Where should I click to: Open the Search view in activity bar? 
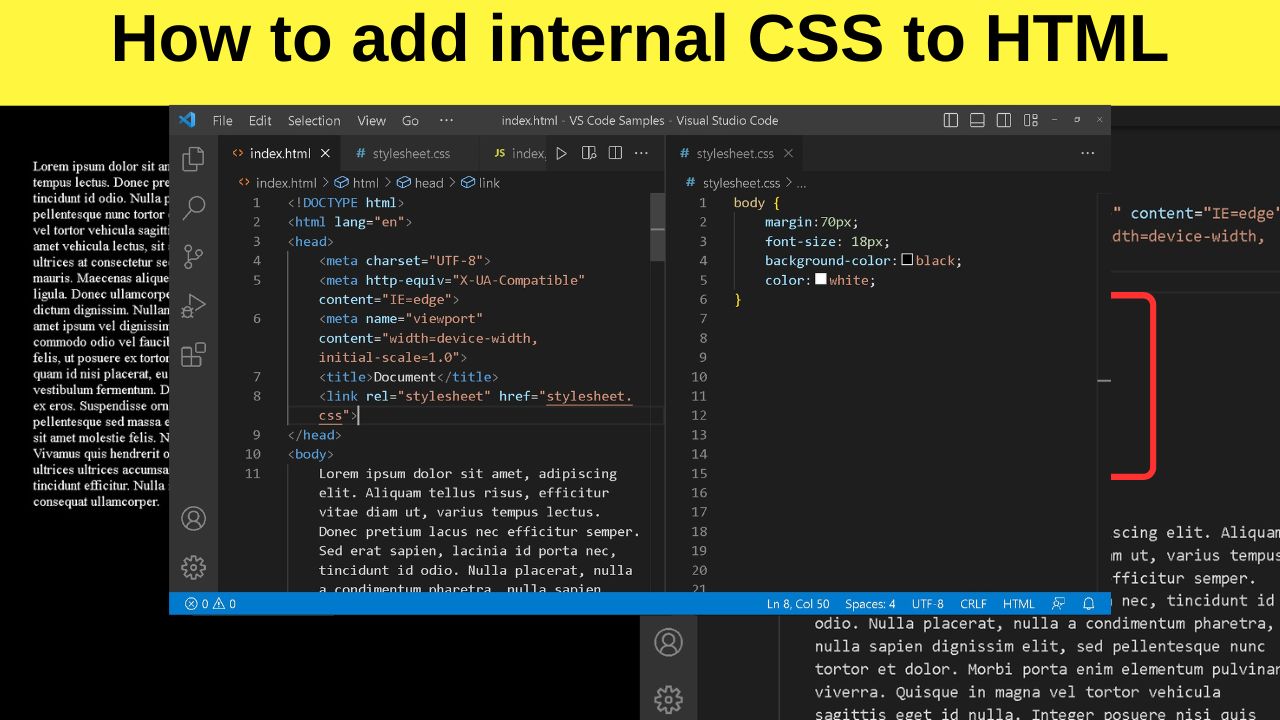pos(193,208)
